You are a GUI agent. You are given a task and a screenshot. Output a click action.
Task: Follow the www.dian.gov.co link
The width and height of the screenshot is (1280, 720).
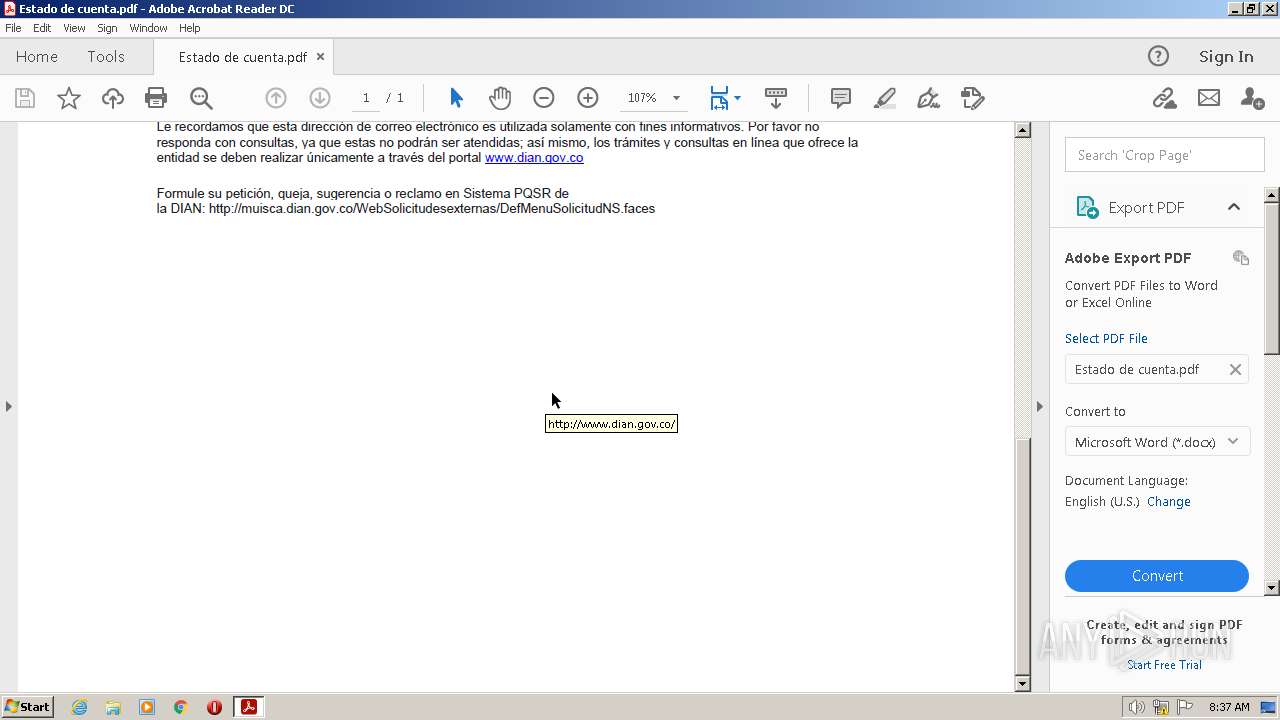pyautogui.click(x=534, y=158)
